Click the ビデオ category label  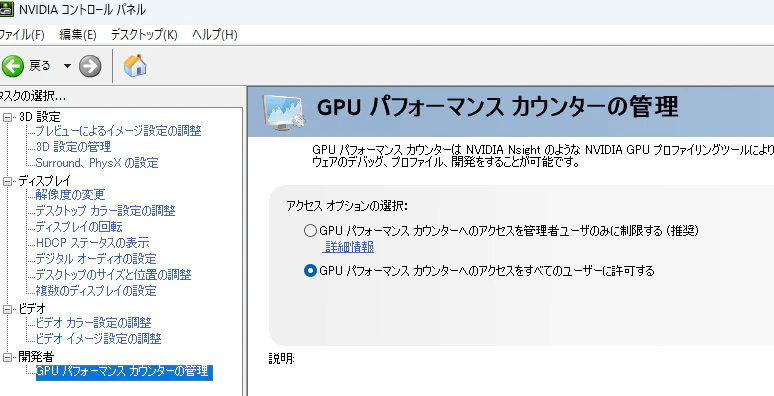[32, 309]
